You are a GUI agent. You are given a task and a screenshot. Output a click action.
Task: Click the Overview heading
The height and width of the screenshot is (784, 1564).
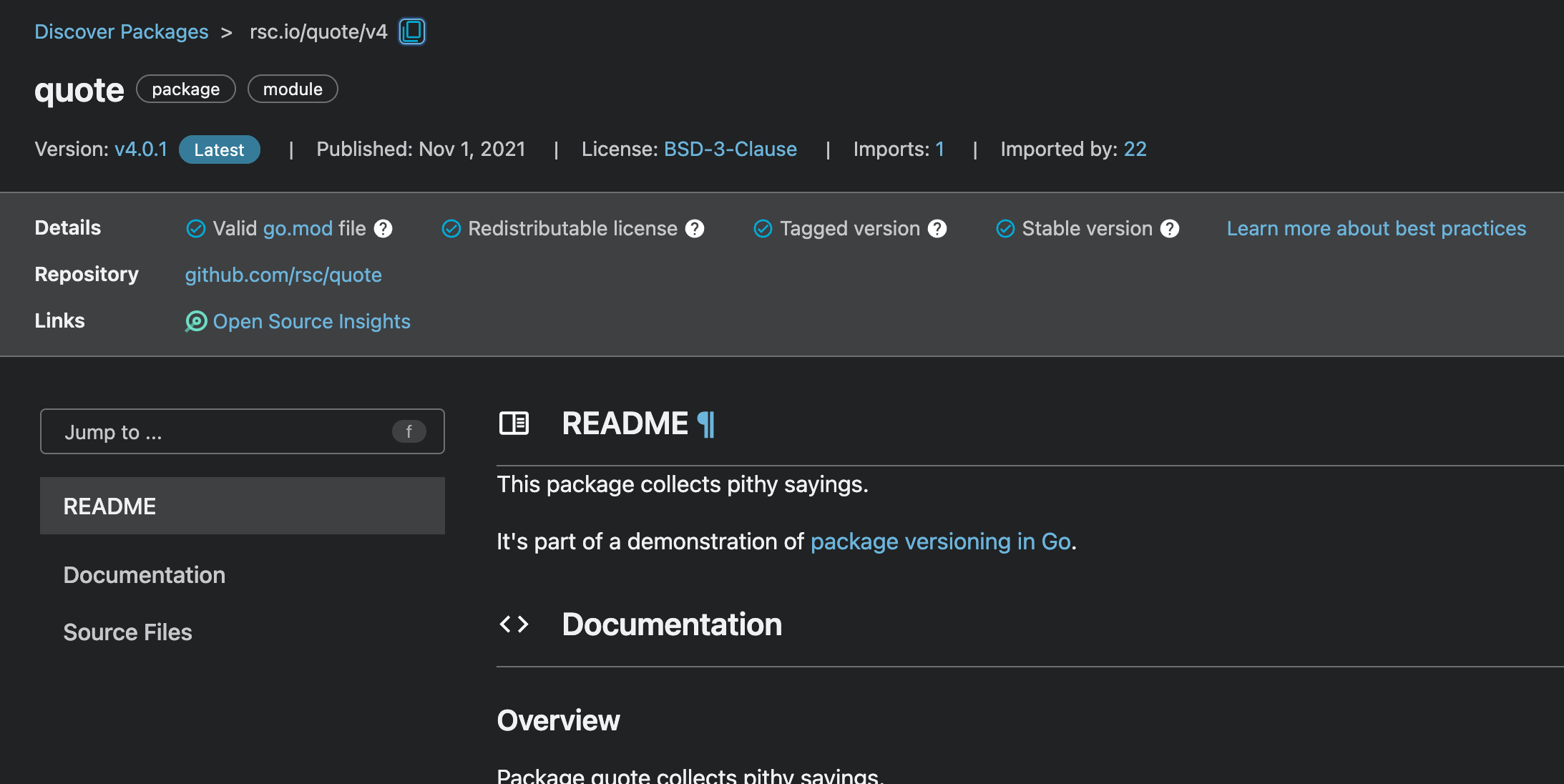pyautogui.click(x=559, y=721)
